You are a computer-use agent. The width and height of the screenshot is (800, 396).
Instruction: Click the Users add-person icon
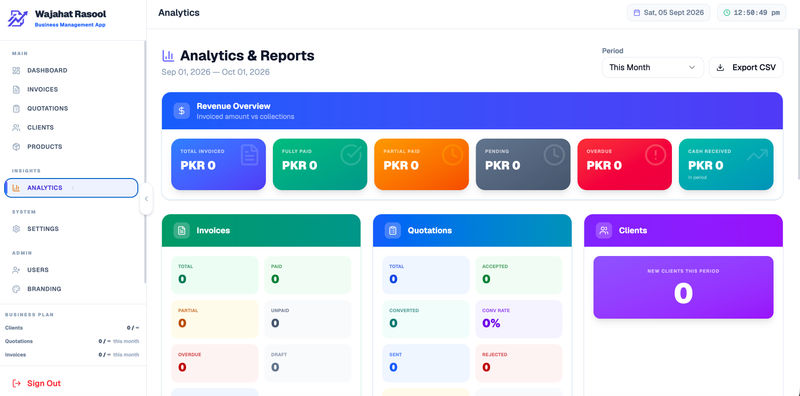coord(16,270)
